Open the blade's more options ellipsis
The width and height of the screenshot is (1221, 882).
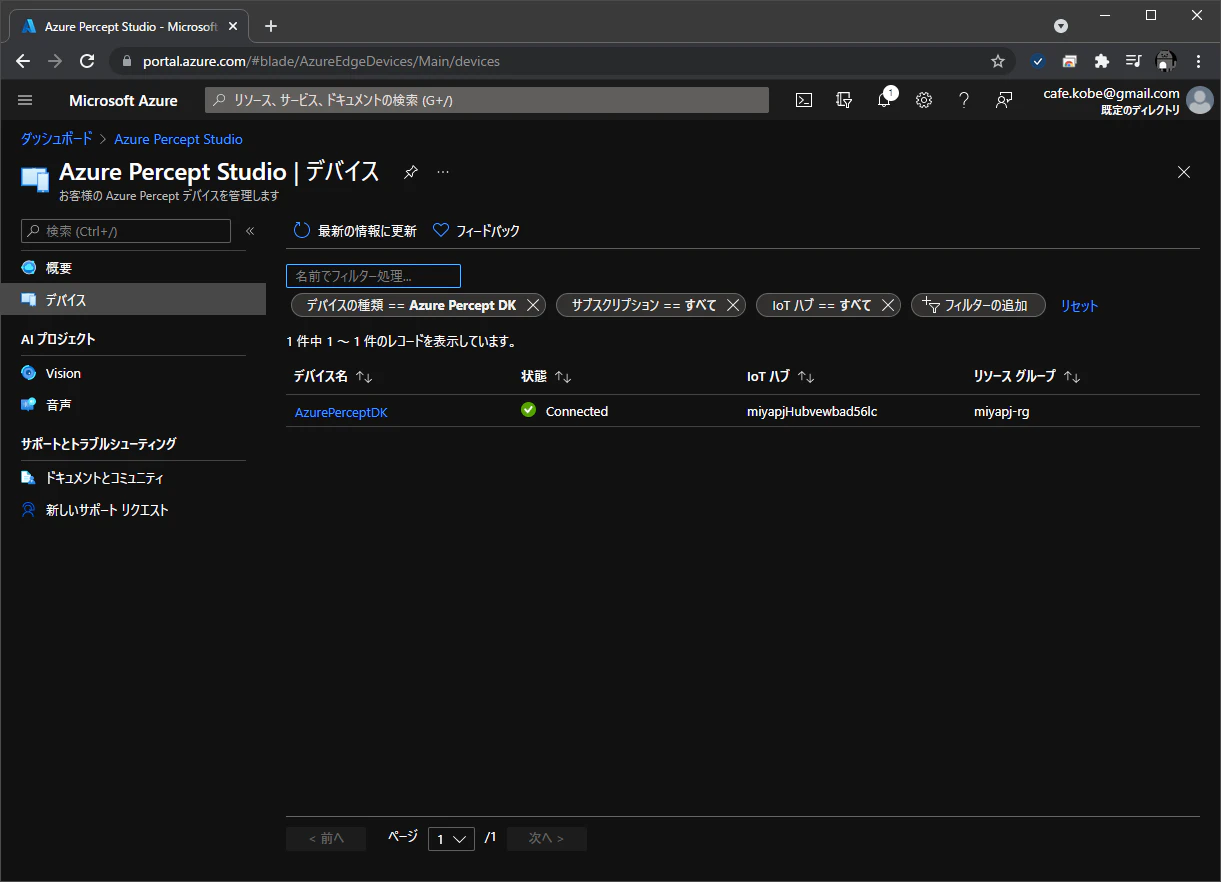coord(443,172)
